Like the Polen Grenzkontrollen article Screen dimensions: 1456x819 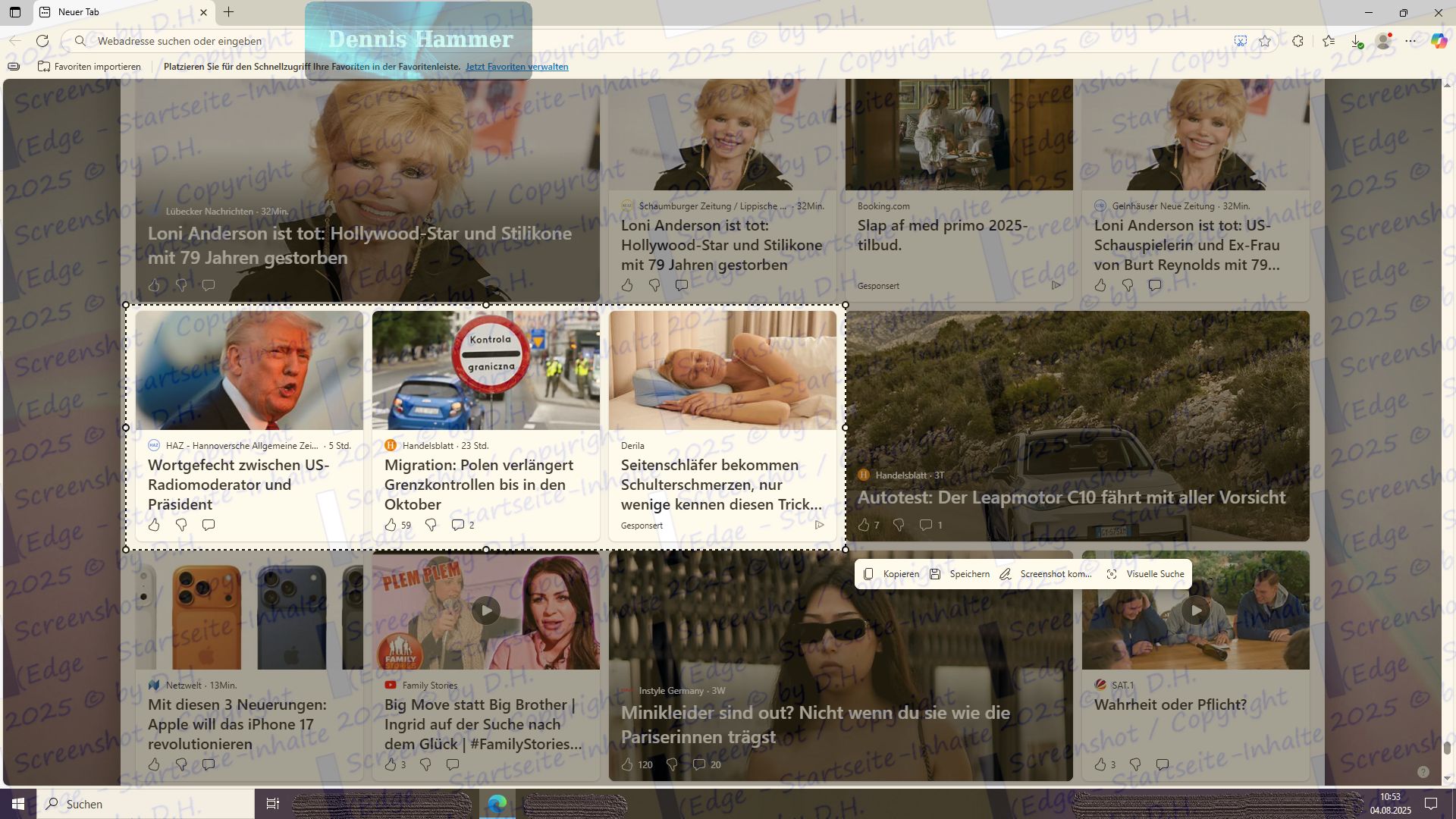coord(391,525)
